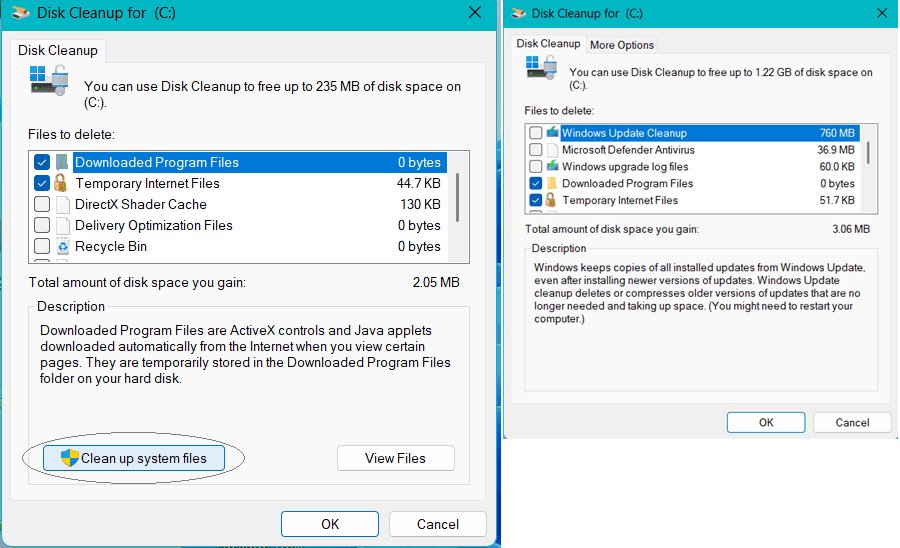Click the left file list scrollbar
The height and width of the screenshot is (548, 900).
pos(457,197)
